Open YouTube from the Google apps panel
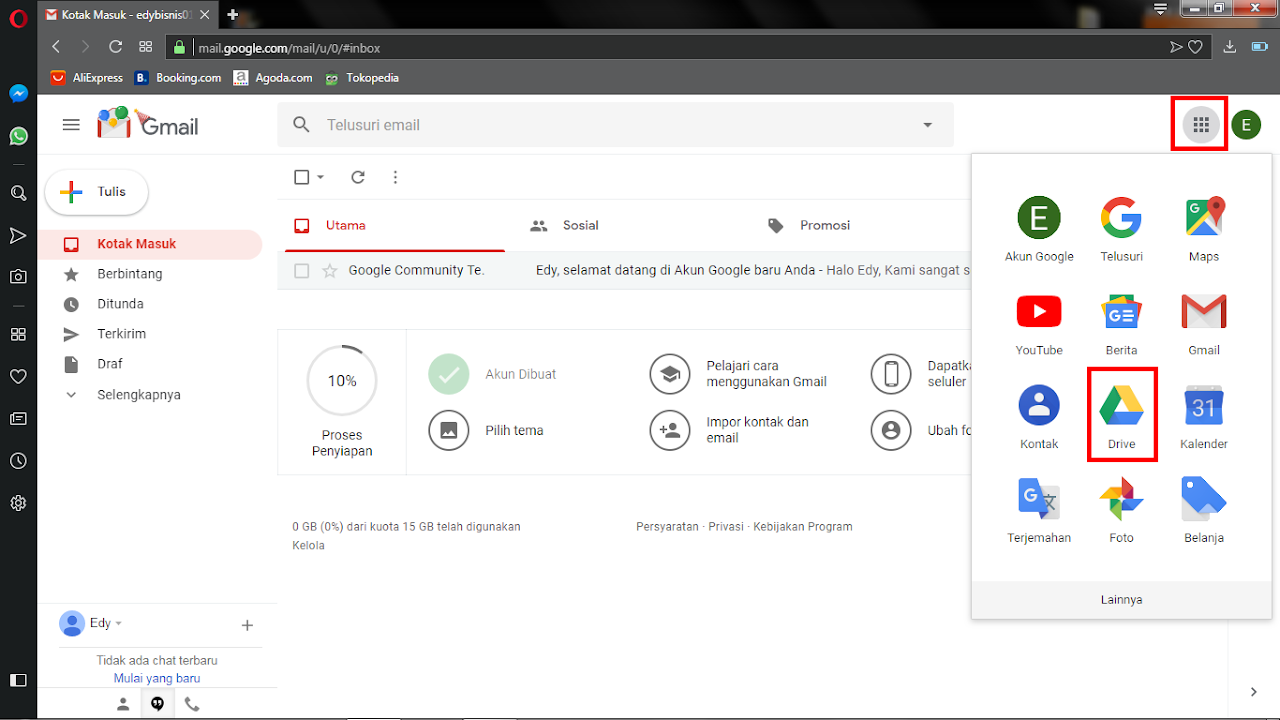1280x720 pixels. tap(1039, 322)
